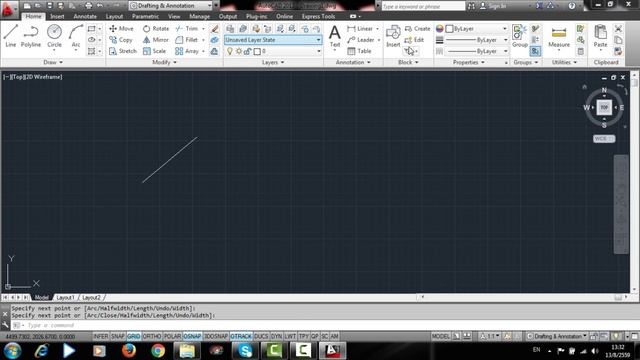Toggle POLAR tracking
The image size is (640, 360).
172,336
